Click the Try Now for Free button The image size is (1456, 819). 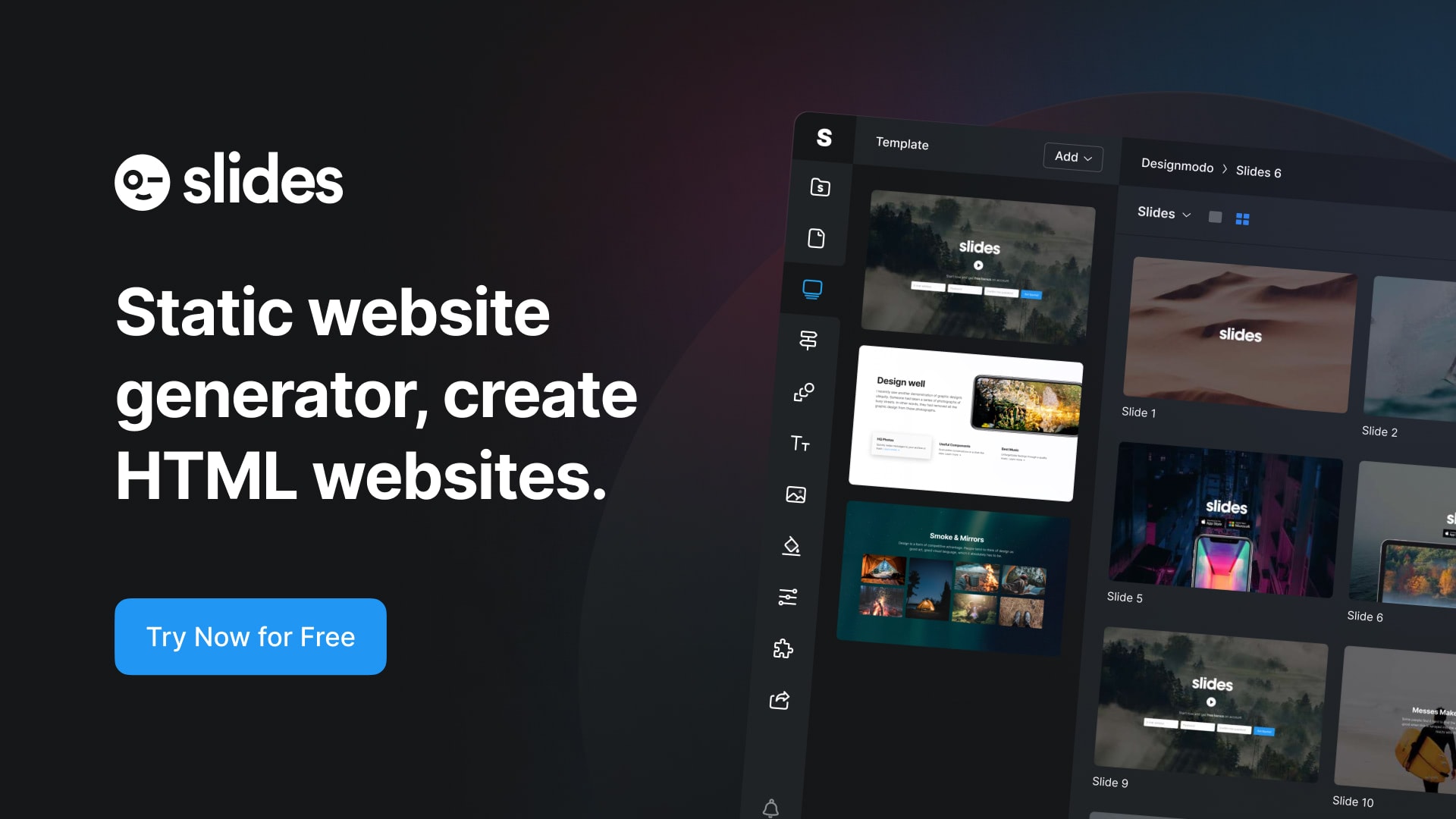tap(250, 636)
